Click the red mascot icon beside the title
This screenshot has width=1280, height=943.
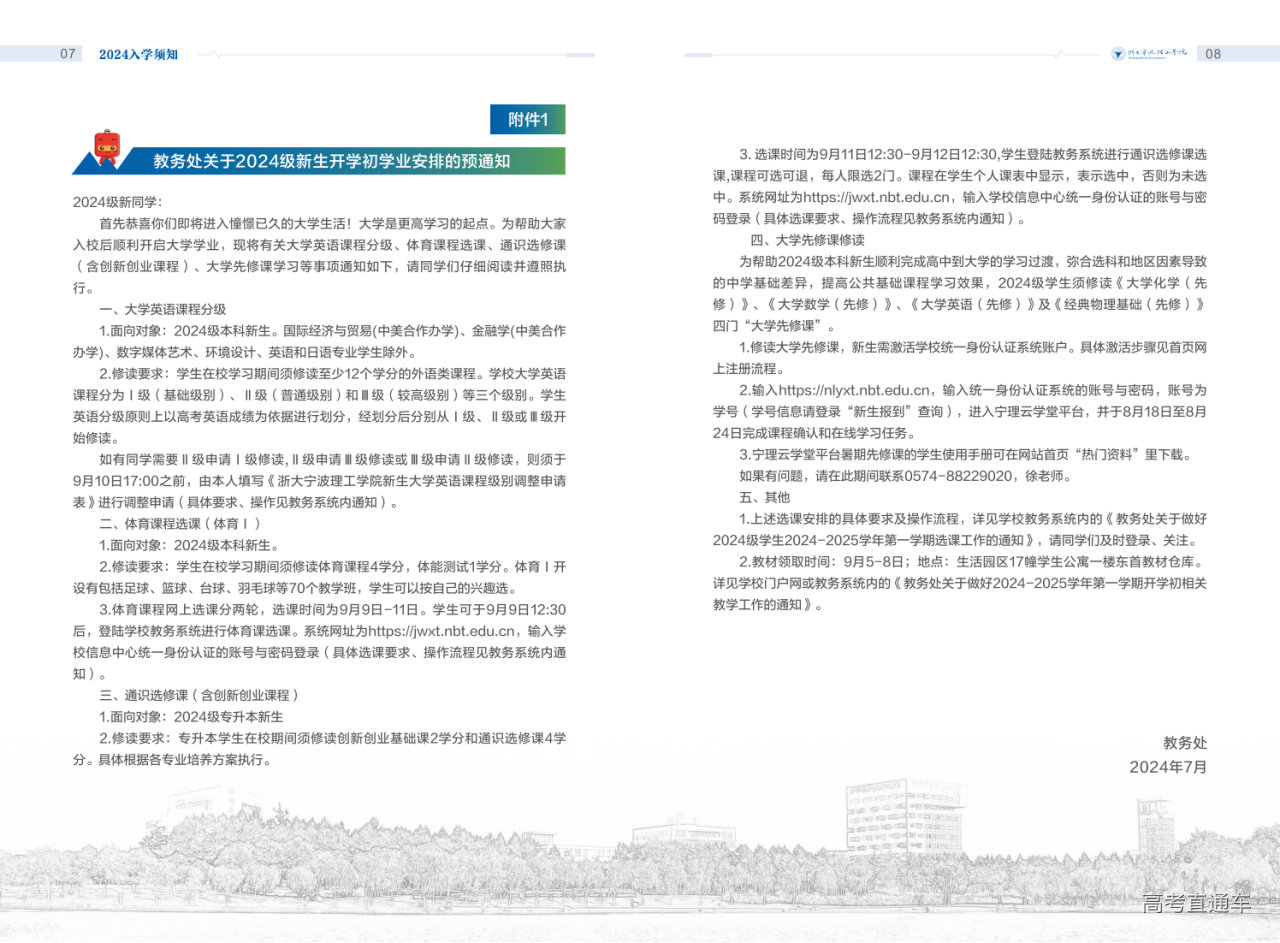click(x=106, y=146)
